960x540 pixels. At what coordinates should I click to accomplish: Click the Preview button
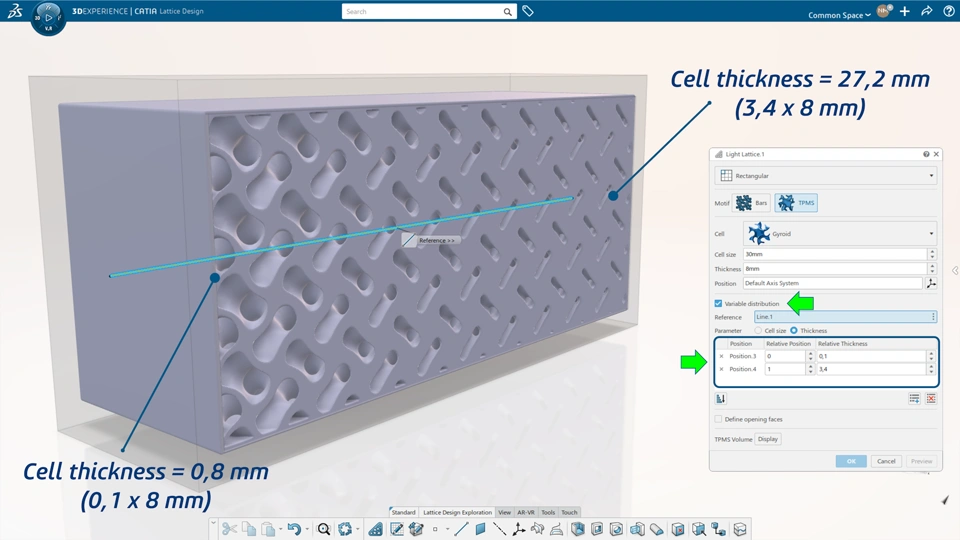click(x=921, y=461)
